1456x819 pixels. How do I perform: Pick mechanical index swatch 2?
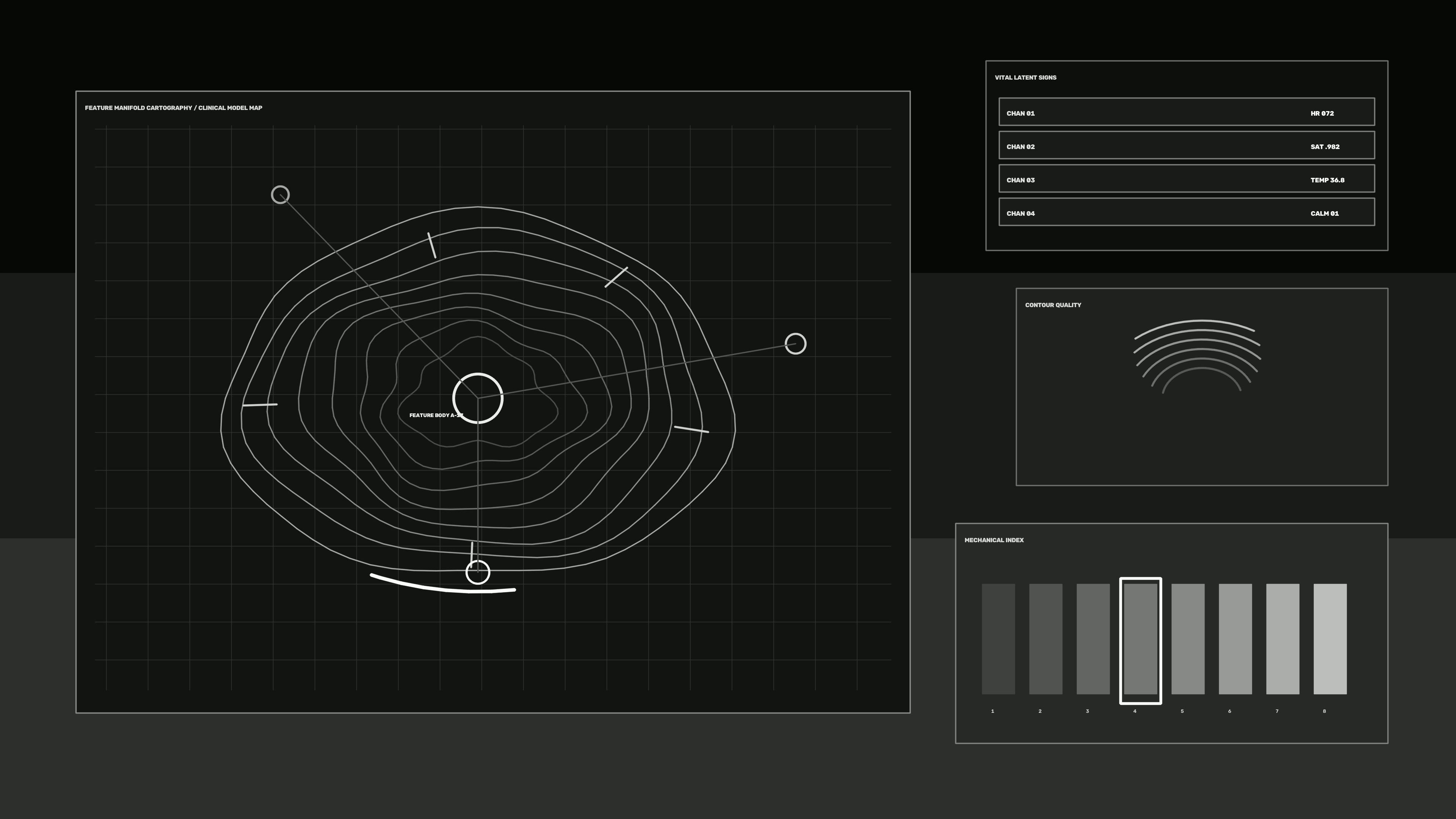(1046, 639)
